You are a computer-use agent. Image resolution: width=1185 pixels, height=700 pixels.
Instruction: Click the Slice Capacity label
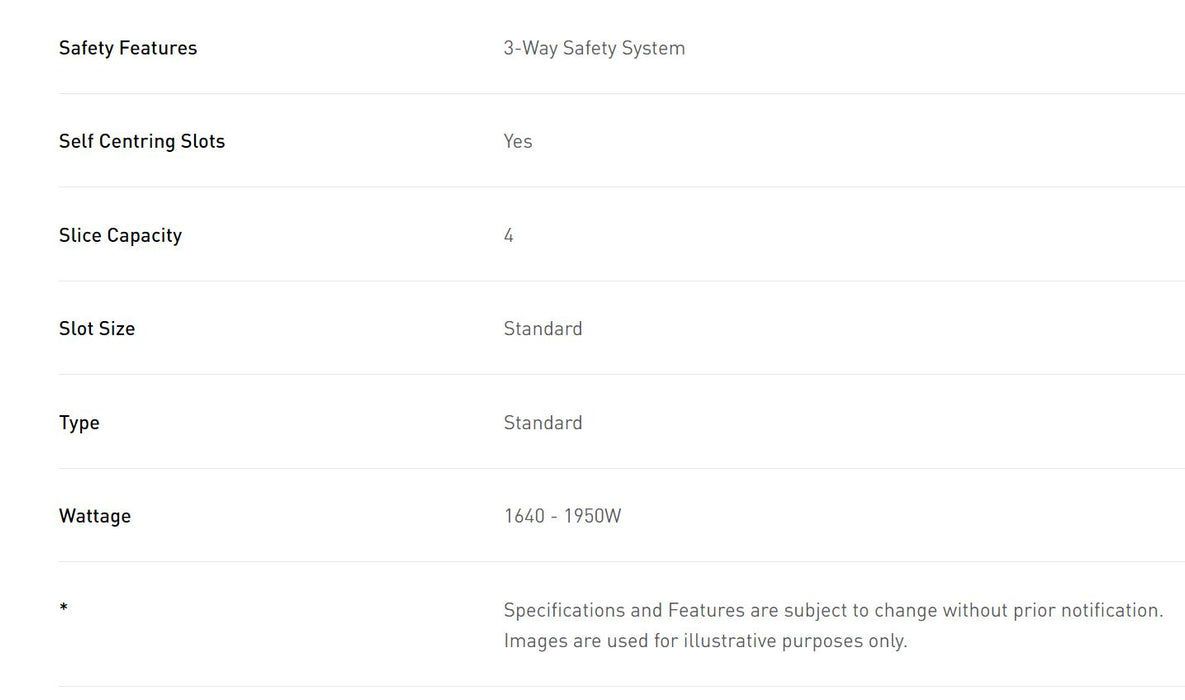120,235
